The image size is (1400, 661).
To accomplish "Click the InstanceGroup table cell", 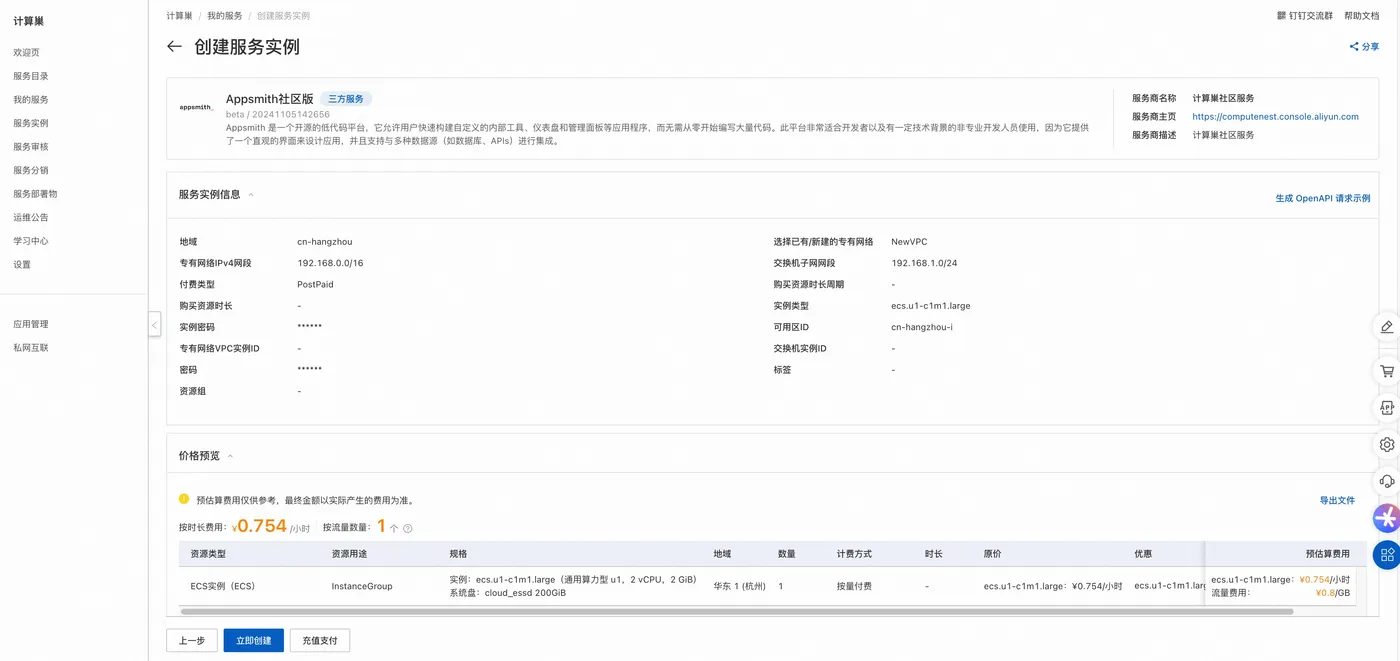I will pyautogui.click(x=362, y=586).
